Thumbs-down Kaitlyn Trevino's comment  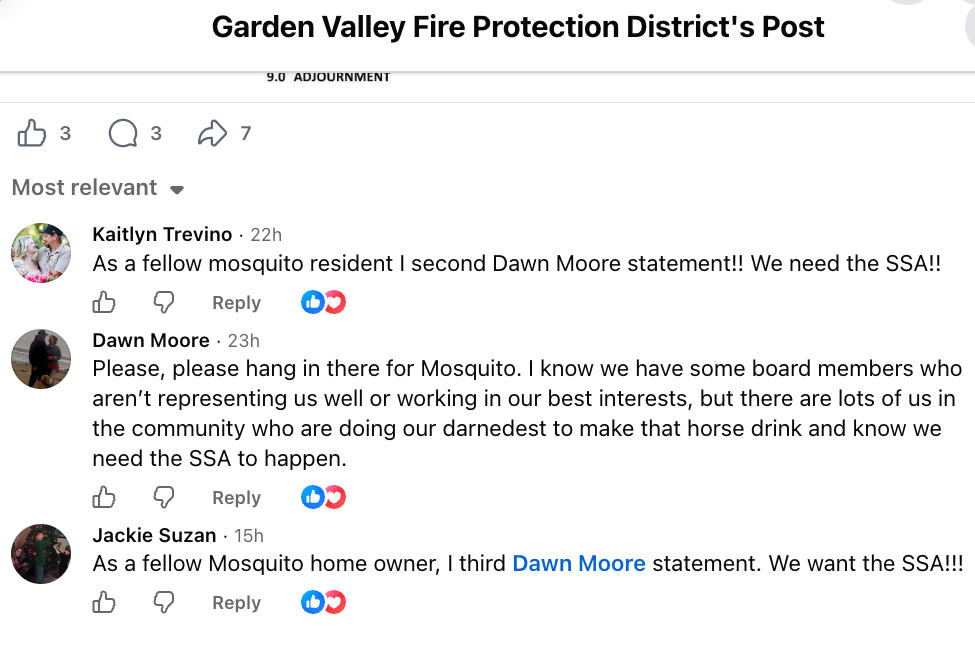click(164, 302)
